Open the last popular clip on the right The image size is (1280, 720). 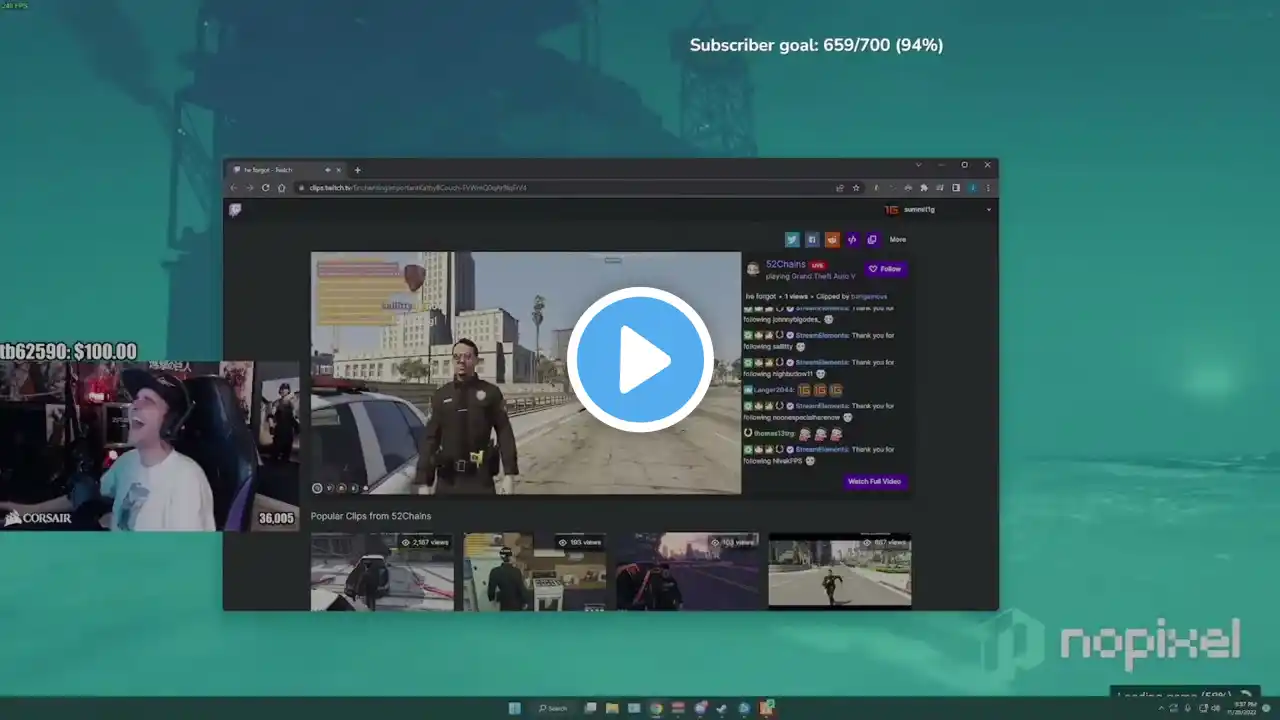(840, 570)
